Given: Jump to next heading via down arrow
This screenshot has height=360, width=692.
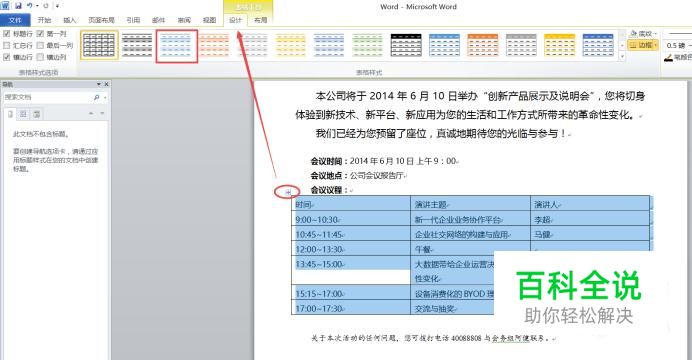Looking at the screenshot, I should pyautogui.click(x=102, y=113).
